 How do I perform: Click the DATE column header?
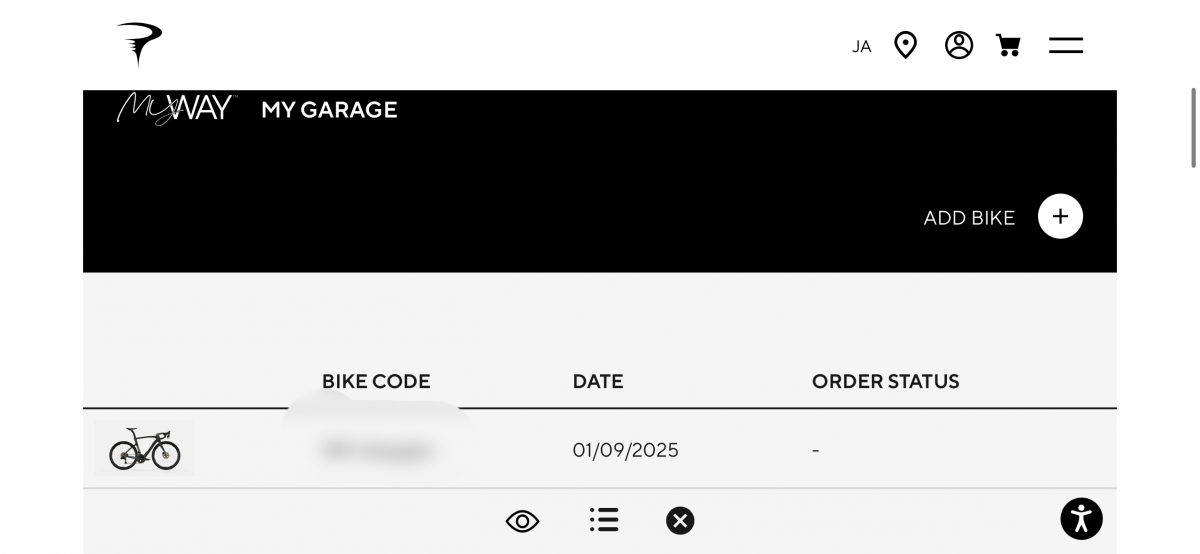point(598,381)
